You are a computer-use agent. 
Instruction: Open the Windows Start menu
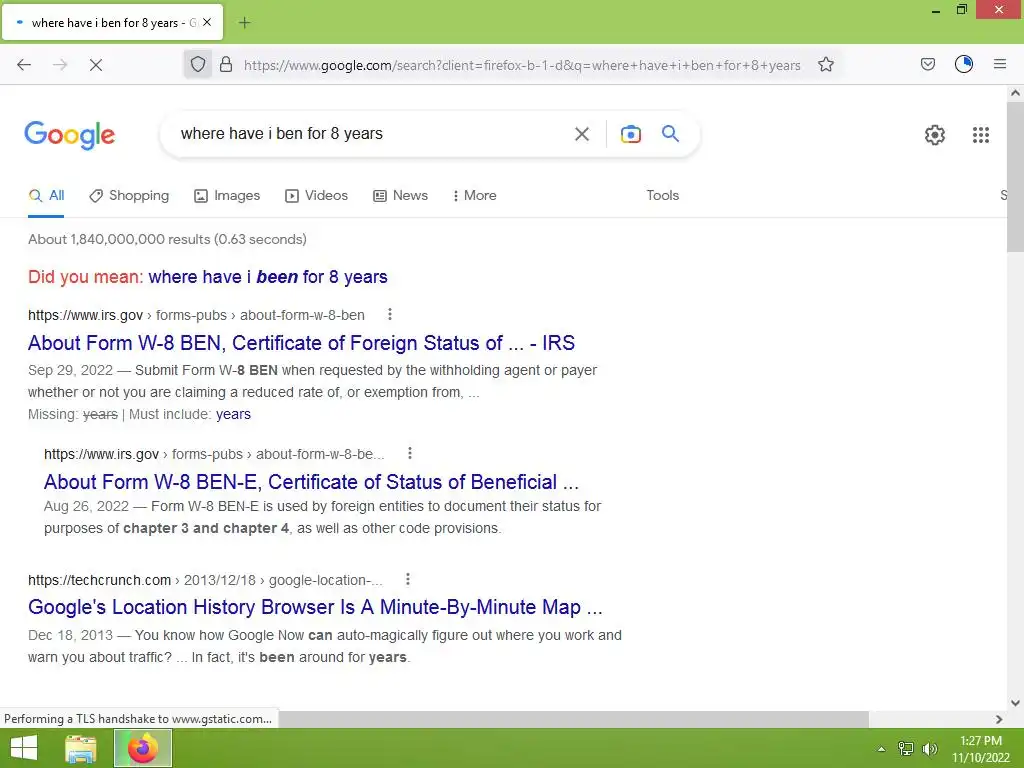tap(24, 748)
